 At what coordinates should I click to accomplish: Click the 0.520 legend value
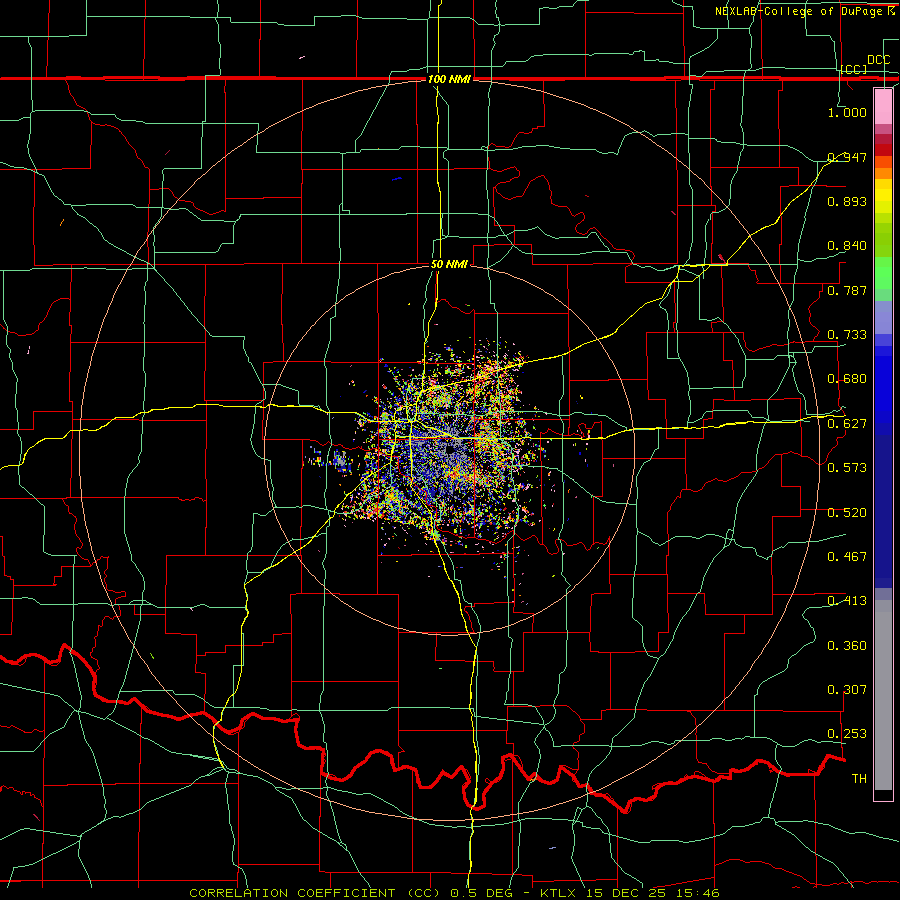point(847,513)
